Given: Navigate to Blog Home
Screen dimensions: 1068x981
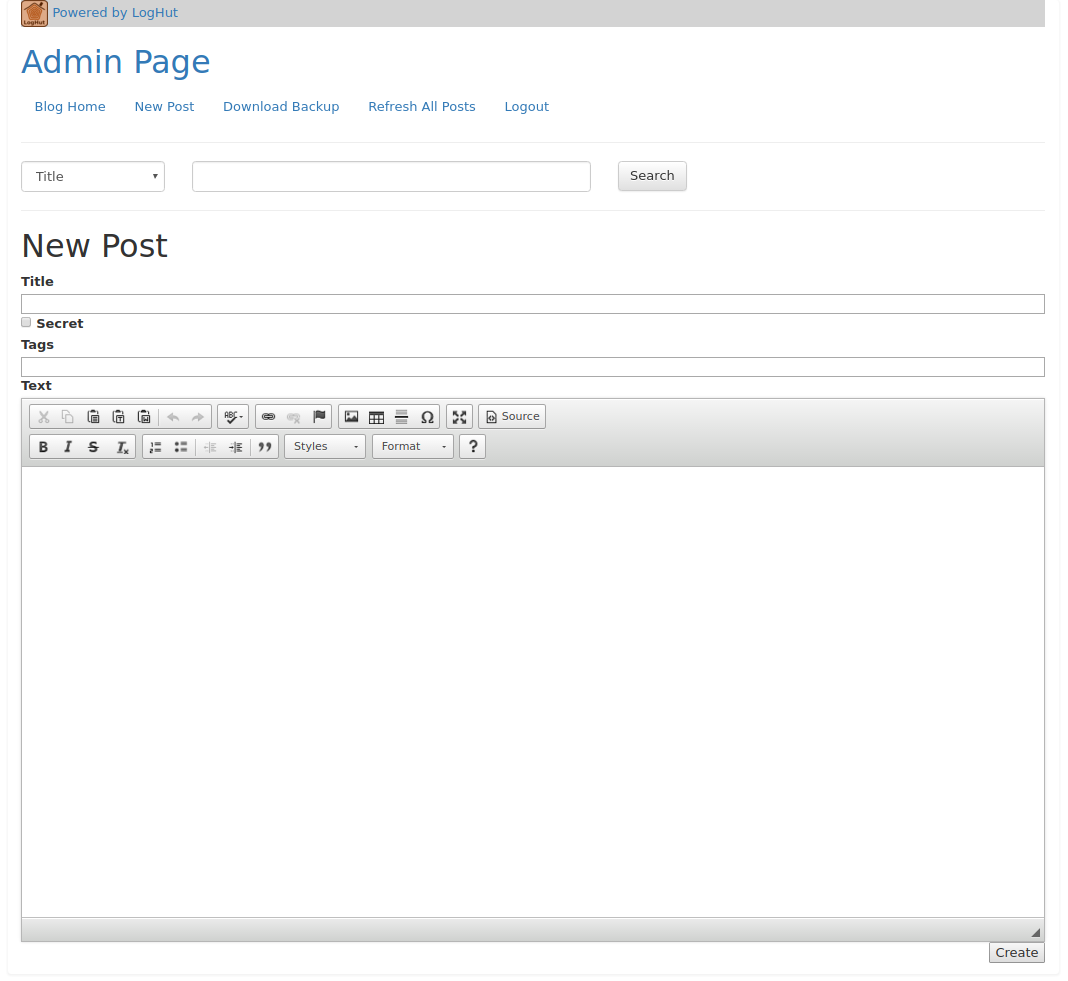Looking at the screenshot, I should click(69, 106).
